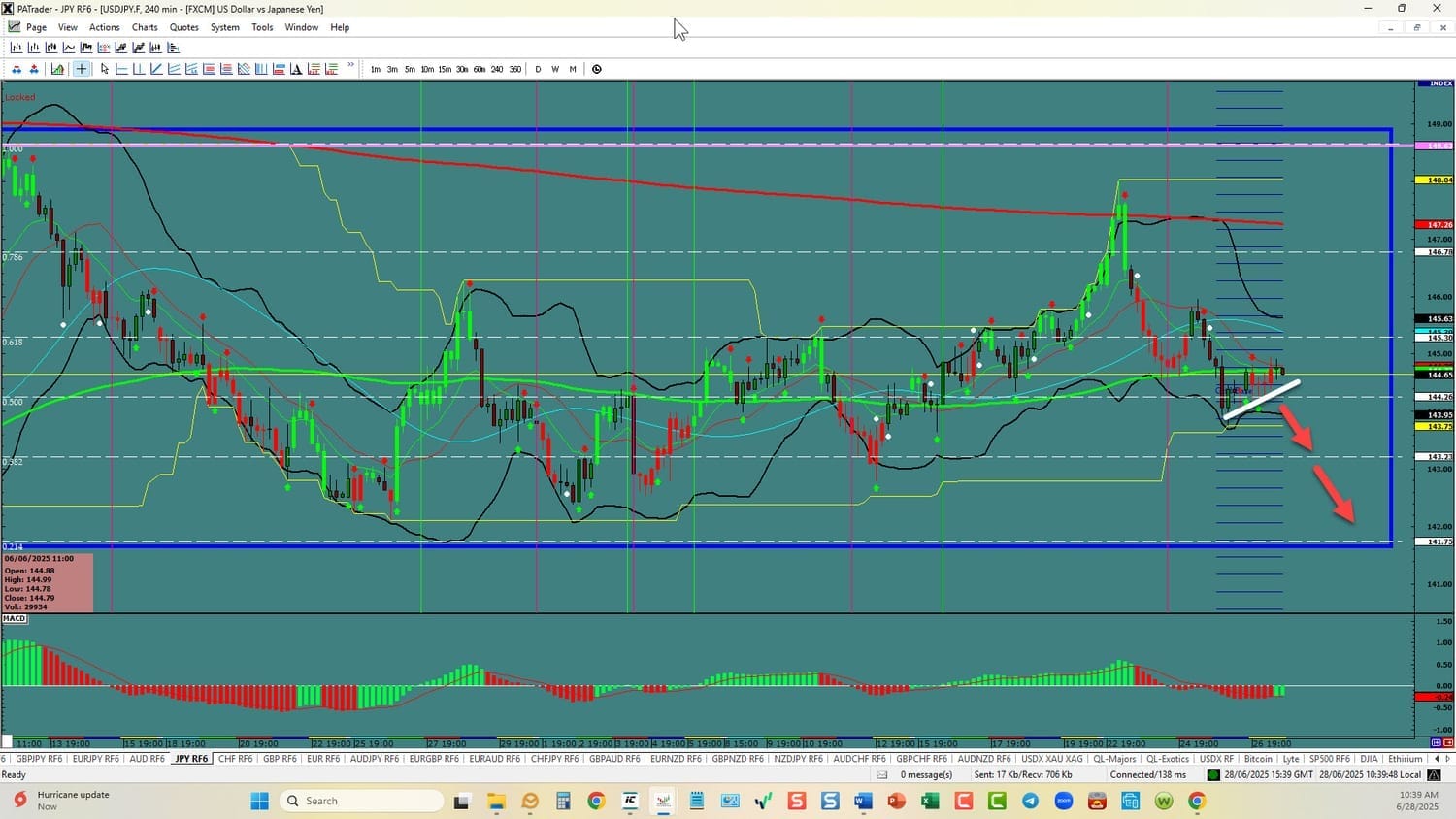Switch to 30m timeframe

pos(462,69)
